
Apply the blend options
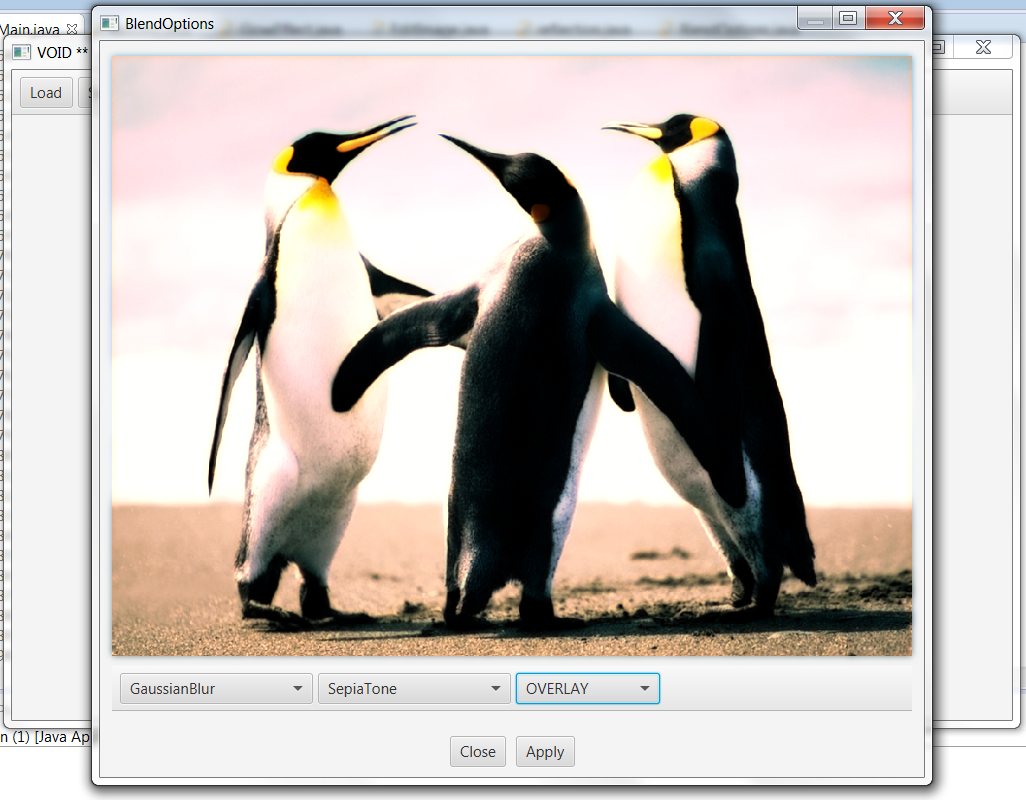click(x=545, y=752)
